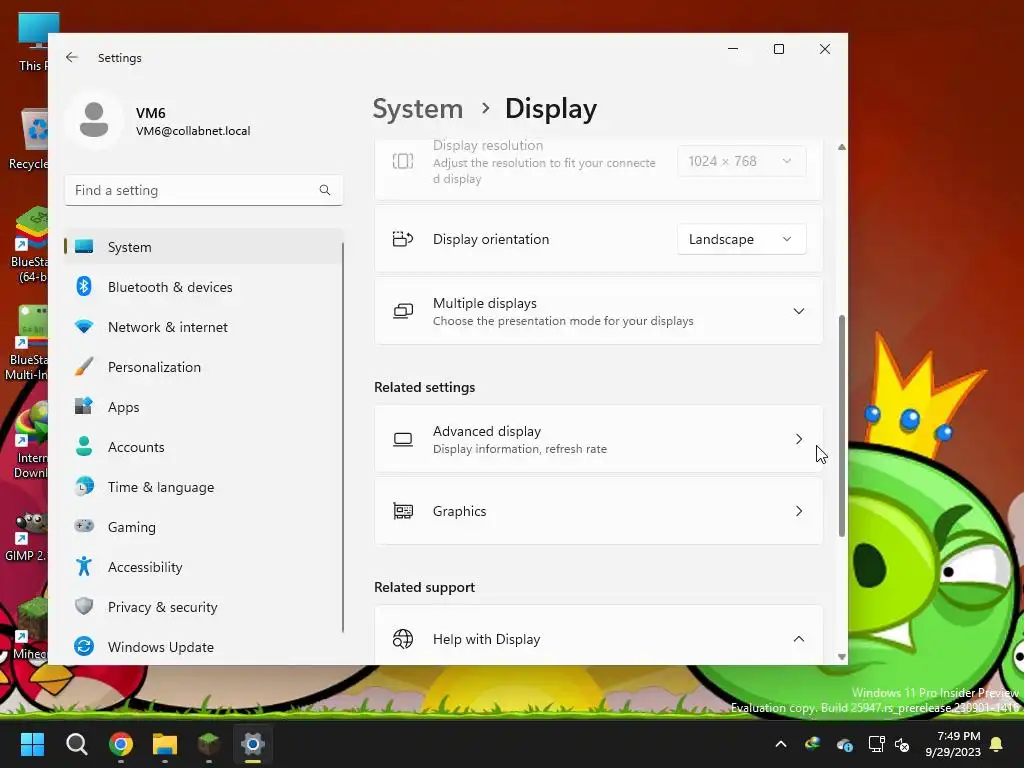1024x768 pixels.
Task: Click the Advanced display monitor icon
Action: point(403,440)
